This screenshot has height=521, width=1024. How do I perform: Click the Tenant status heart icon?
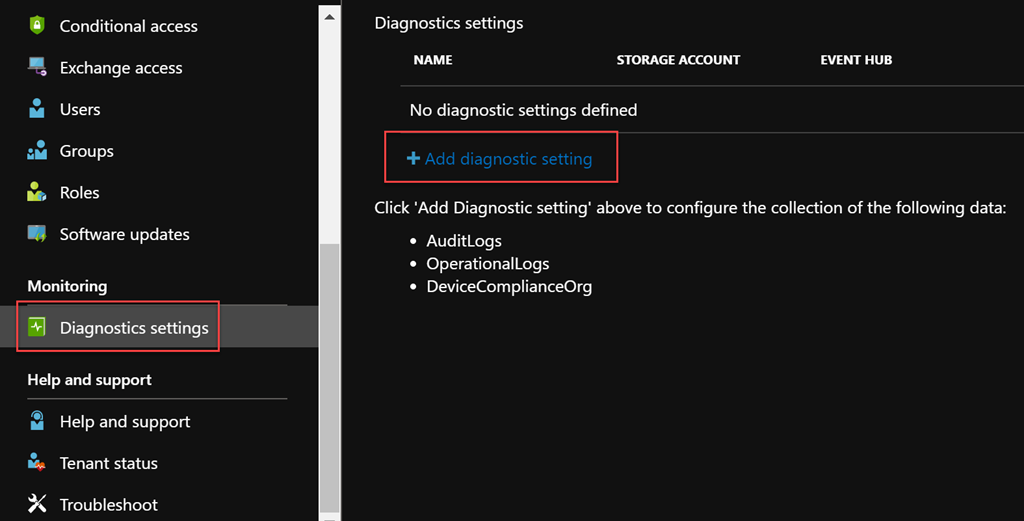[x=37, y=463]
